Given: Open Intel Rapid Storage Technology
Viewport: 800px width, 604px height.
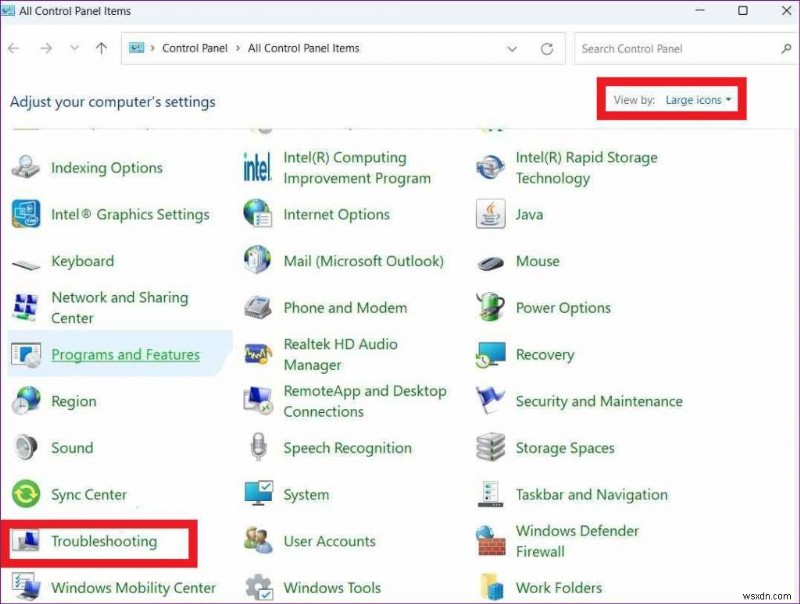Looking at the screenshot, I should pos(585,167).
